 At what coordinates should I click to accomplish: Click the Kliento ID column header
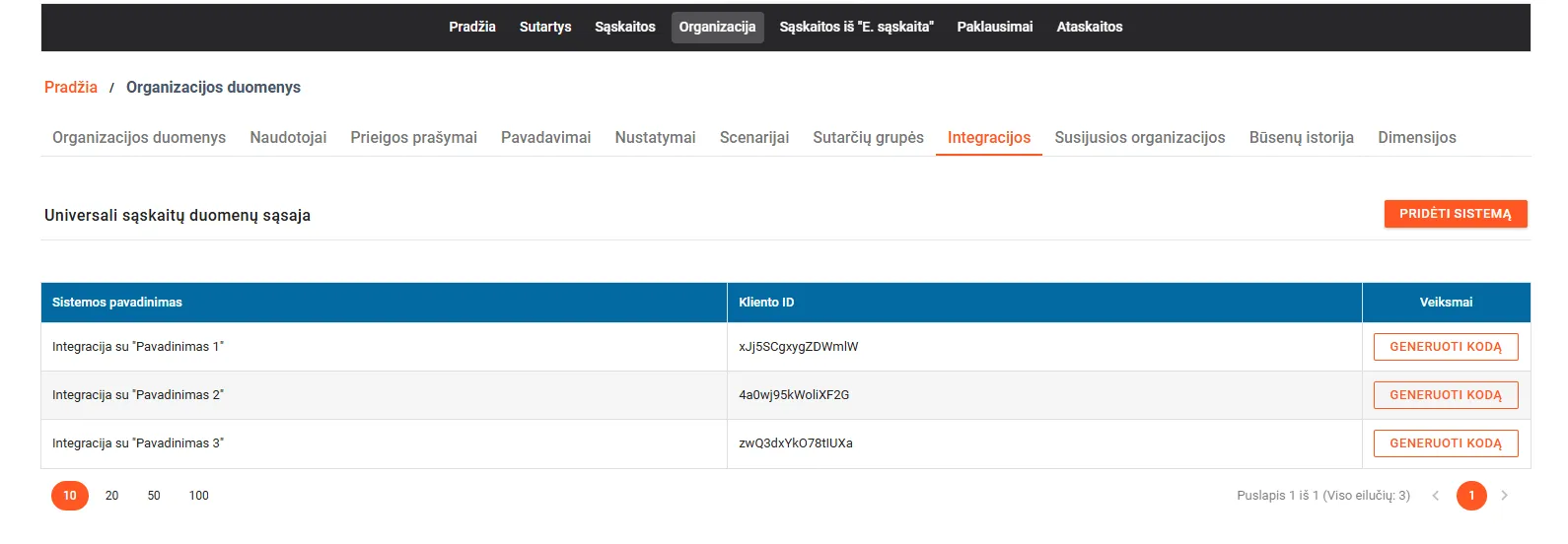pyautogui.click(x=1044, y=303)
